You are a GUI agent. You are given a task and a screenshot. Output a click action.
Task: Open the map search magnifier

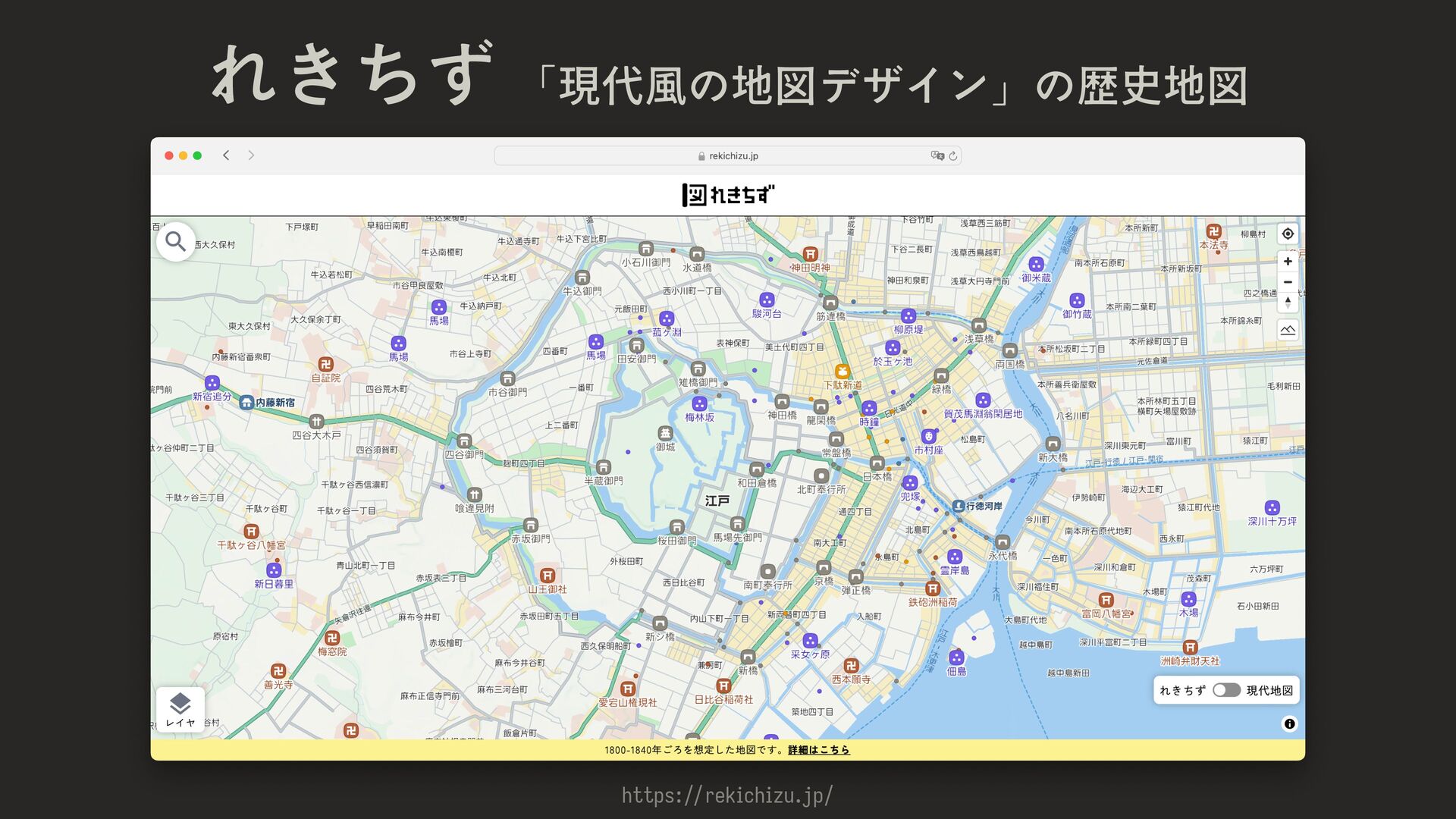[175, 242]
